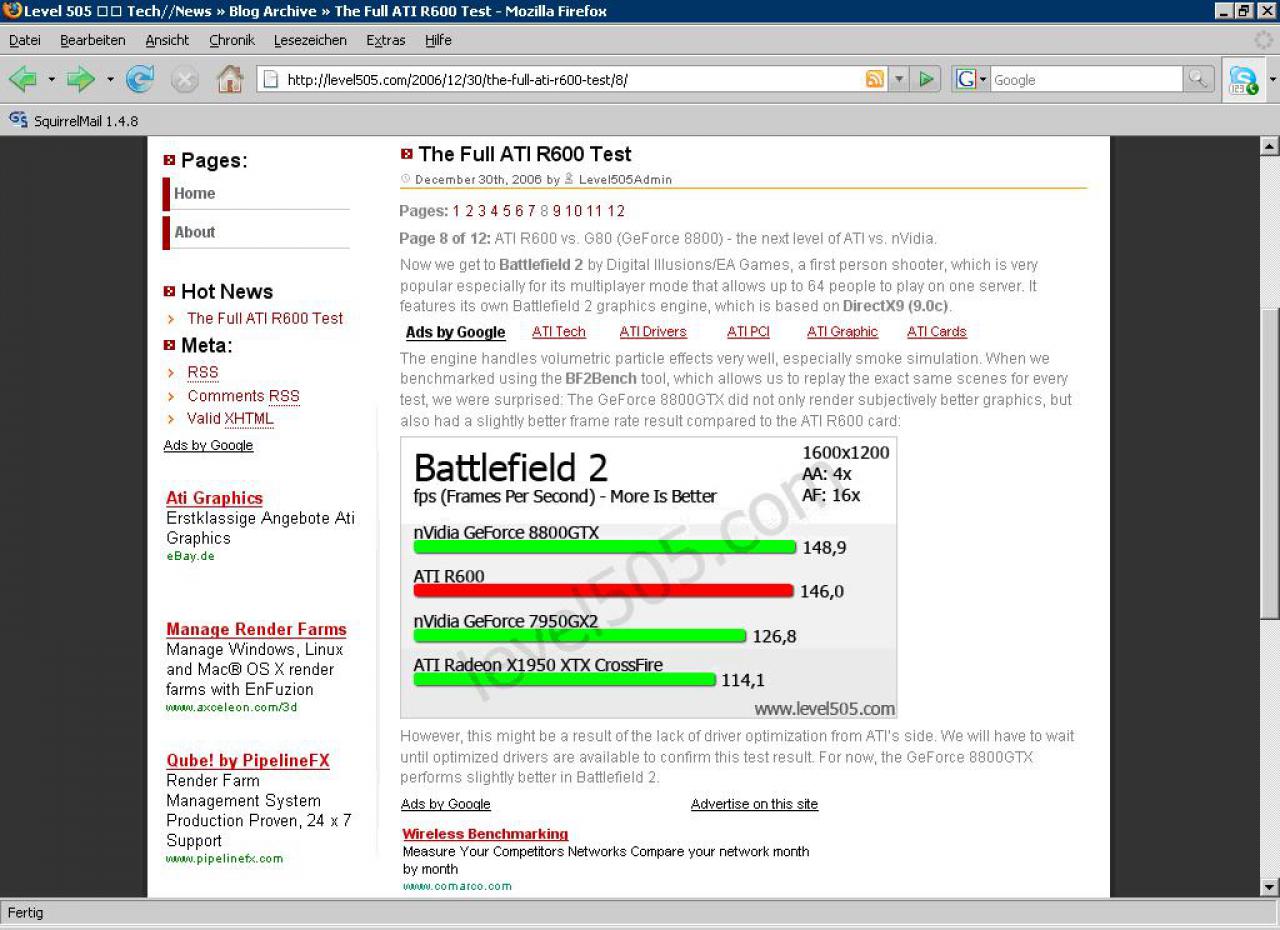Click the Forward navigation arrow
The width and height of the screenshot is (1280, 930).
pyautogui.click(x=81, y=80)
